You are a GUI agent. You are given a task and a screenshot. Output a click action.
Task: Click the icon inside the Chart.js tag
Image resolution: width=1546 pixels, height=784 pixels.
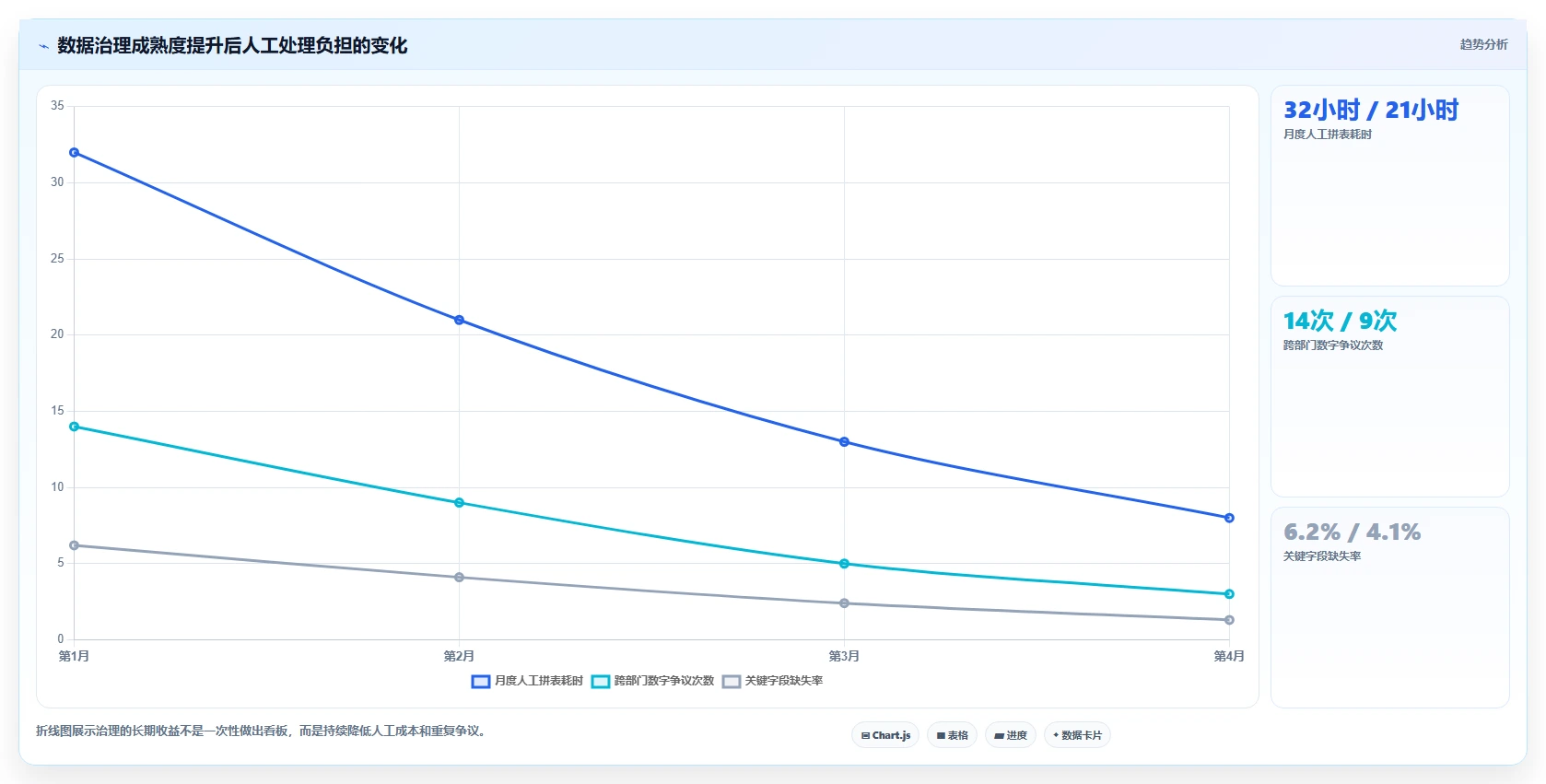coord(865,735)
